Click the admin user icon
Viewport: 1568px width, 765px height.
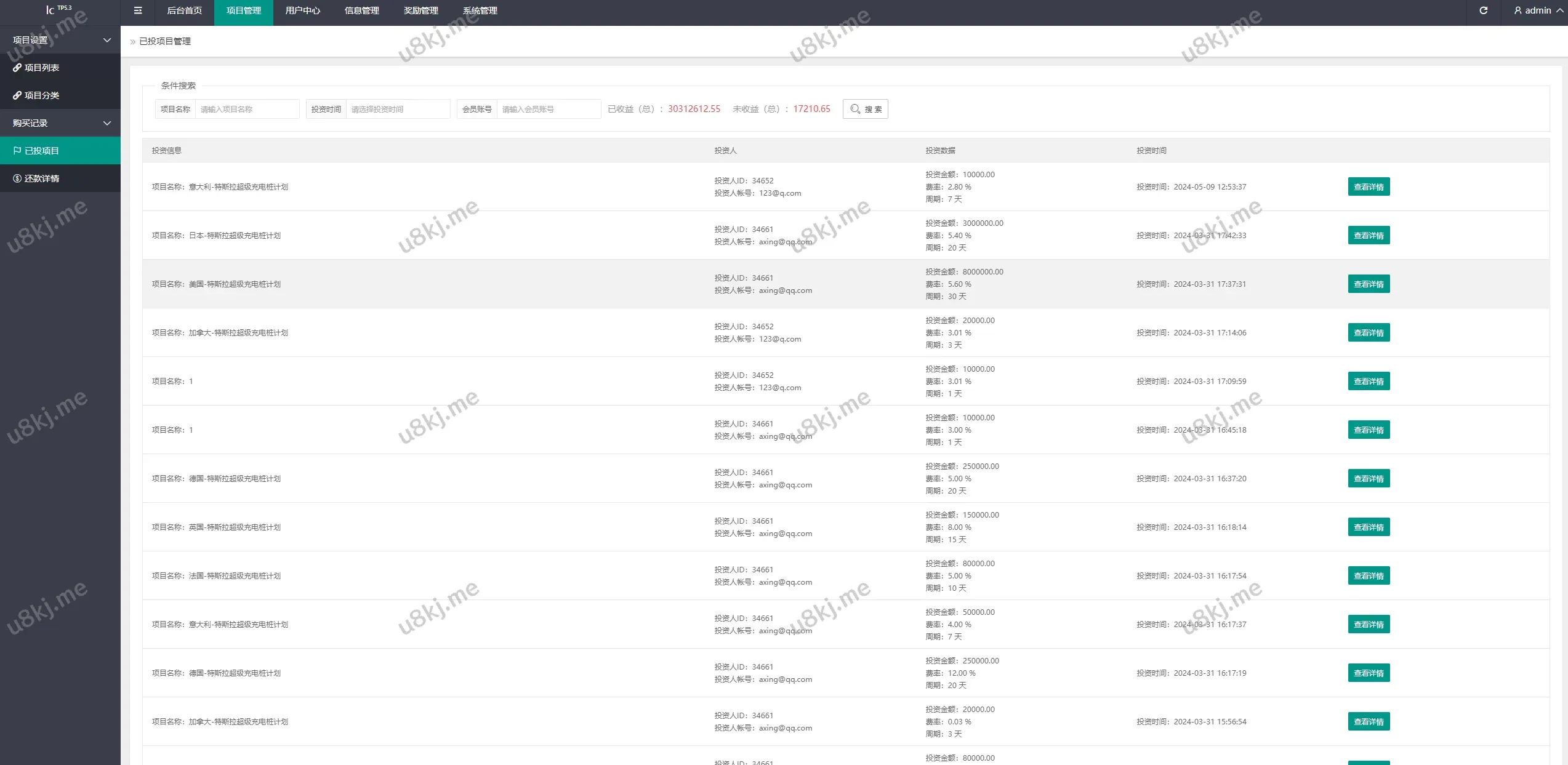1518,10
